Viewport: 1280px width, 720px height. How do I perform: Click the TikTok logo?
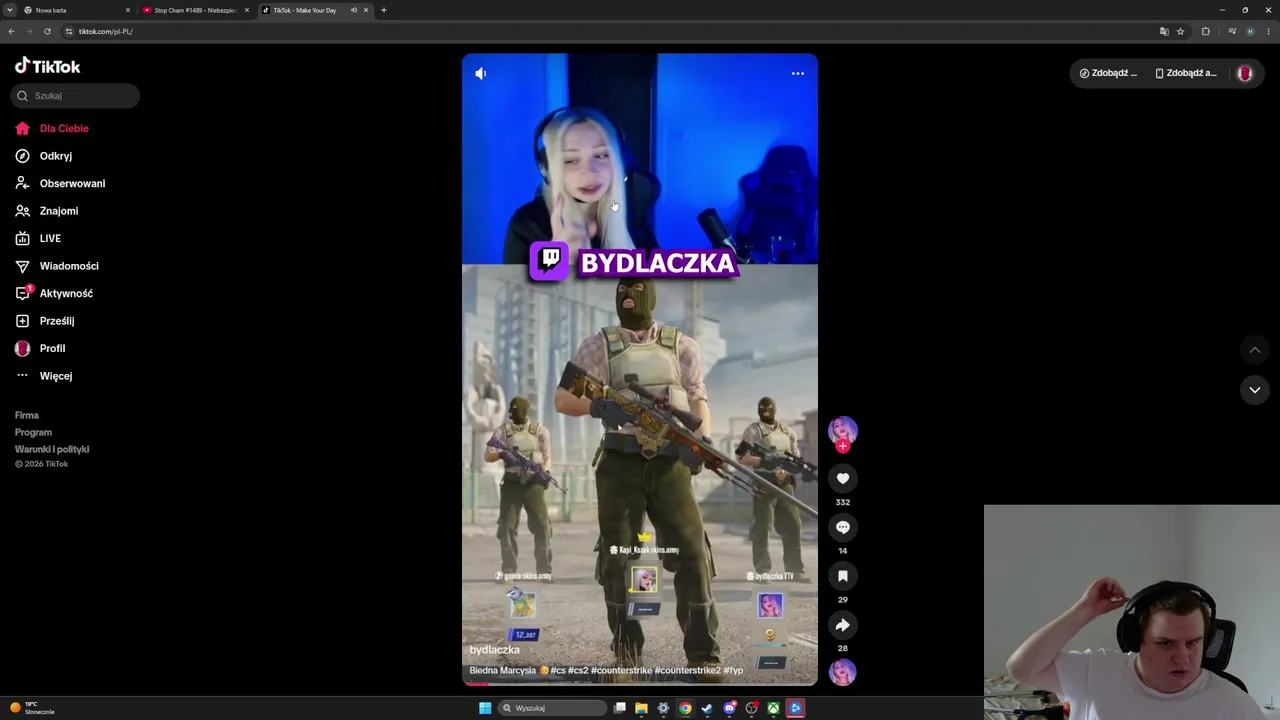click(47, 66)
